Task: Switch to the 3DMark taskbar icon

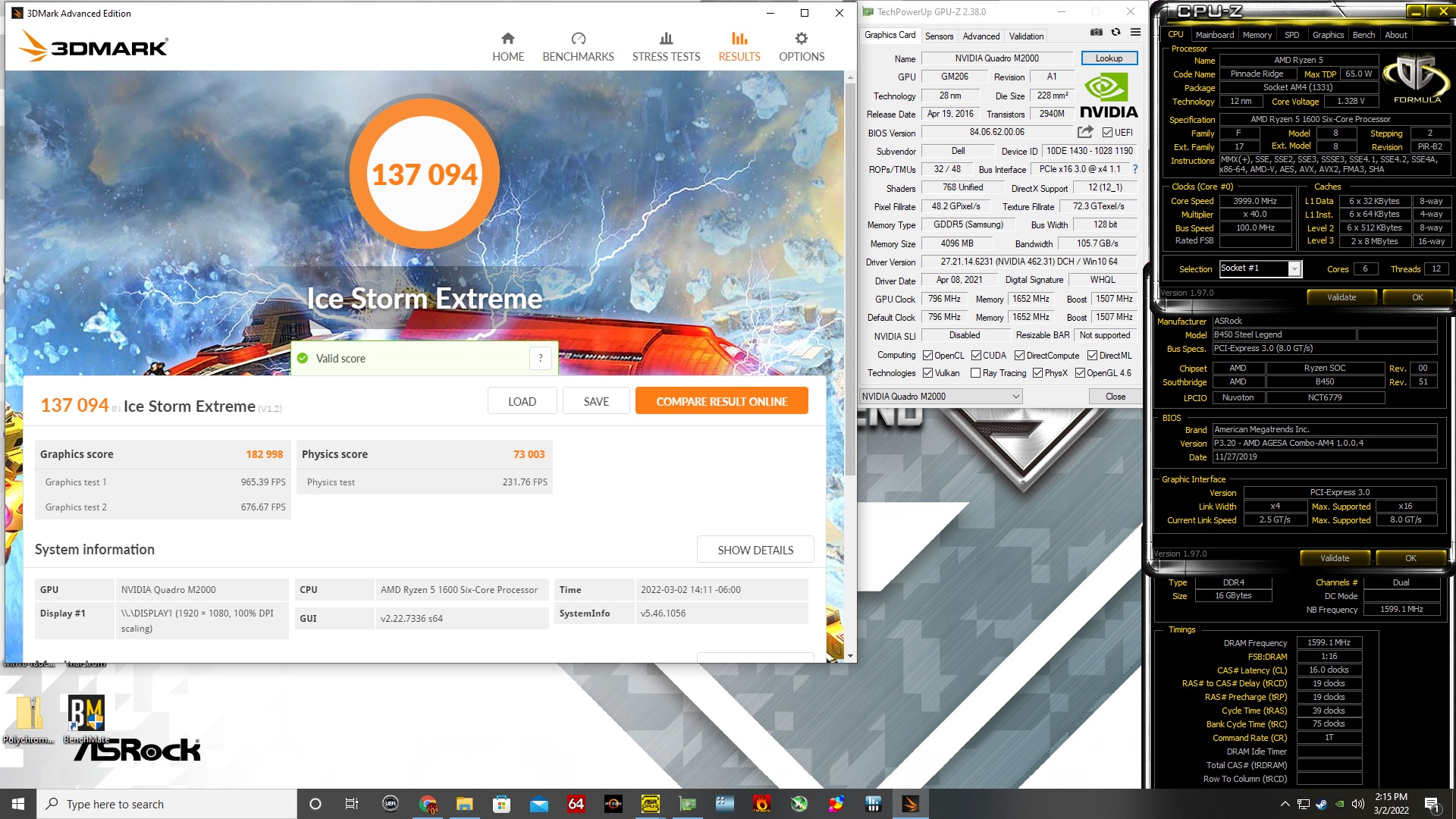Action: [911, 804]
